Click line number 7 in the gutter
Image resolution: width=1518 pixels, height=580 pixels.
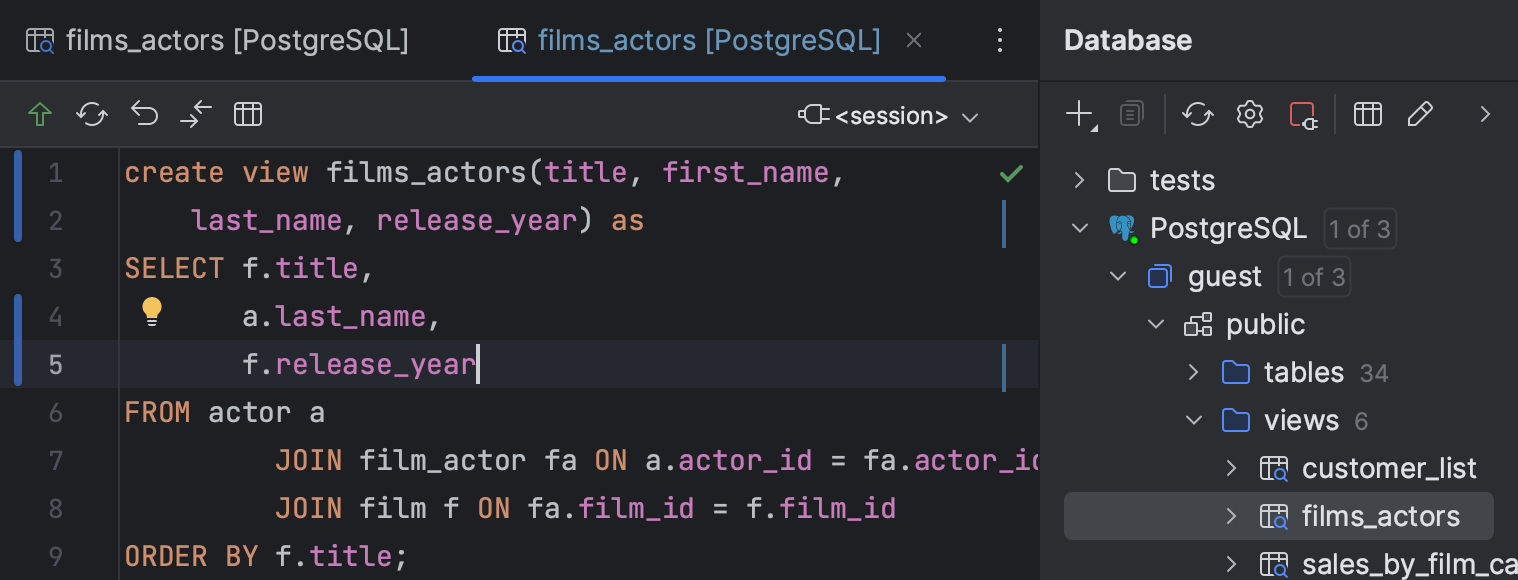56,460
